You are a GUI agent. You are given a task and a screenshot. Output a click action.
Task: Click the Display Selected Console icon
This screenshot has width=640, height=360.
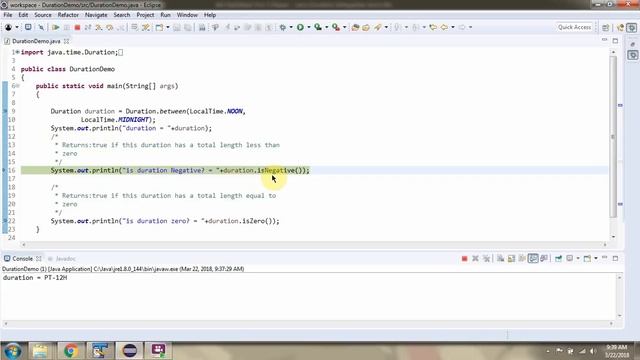click(570, 258)
